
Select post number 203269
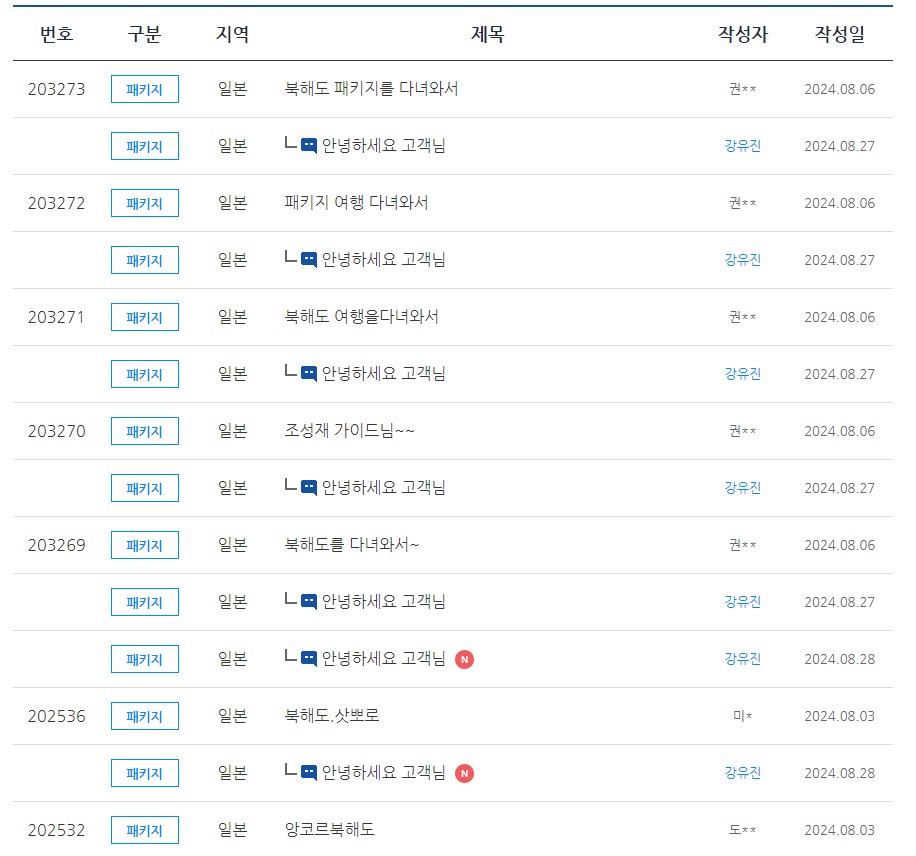[x=57, y=545]
